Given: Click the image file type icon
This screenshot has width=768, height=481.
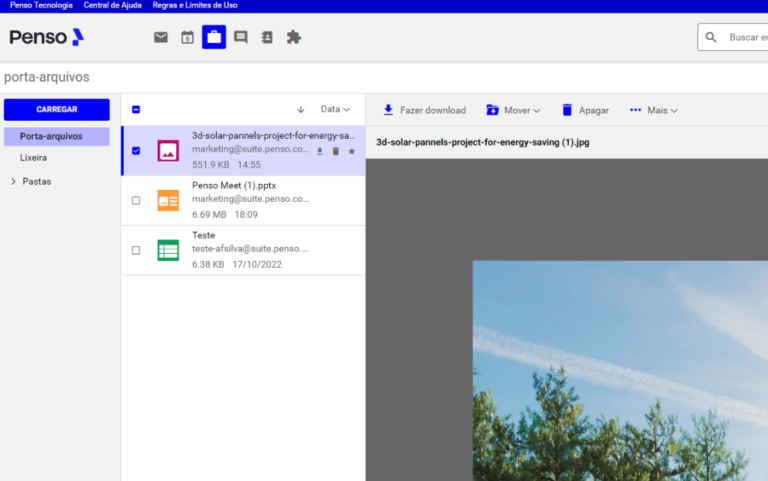Looking at the screenshot, I should 168,151.
